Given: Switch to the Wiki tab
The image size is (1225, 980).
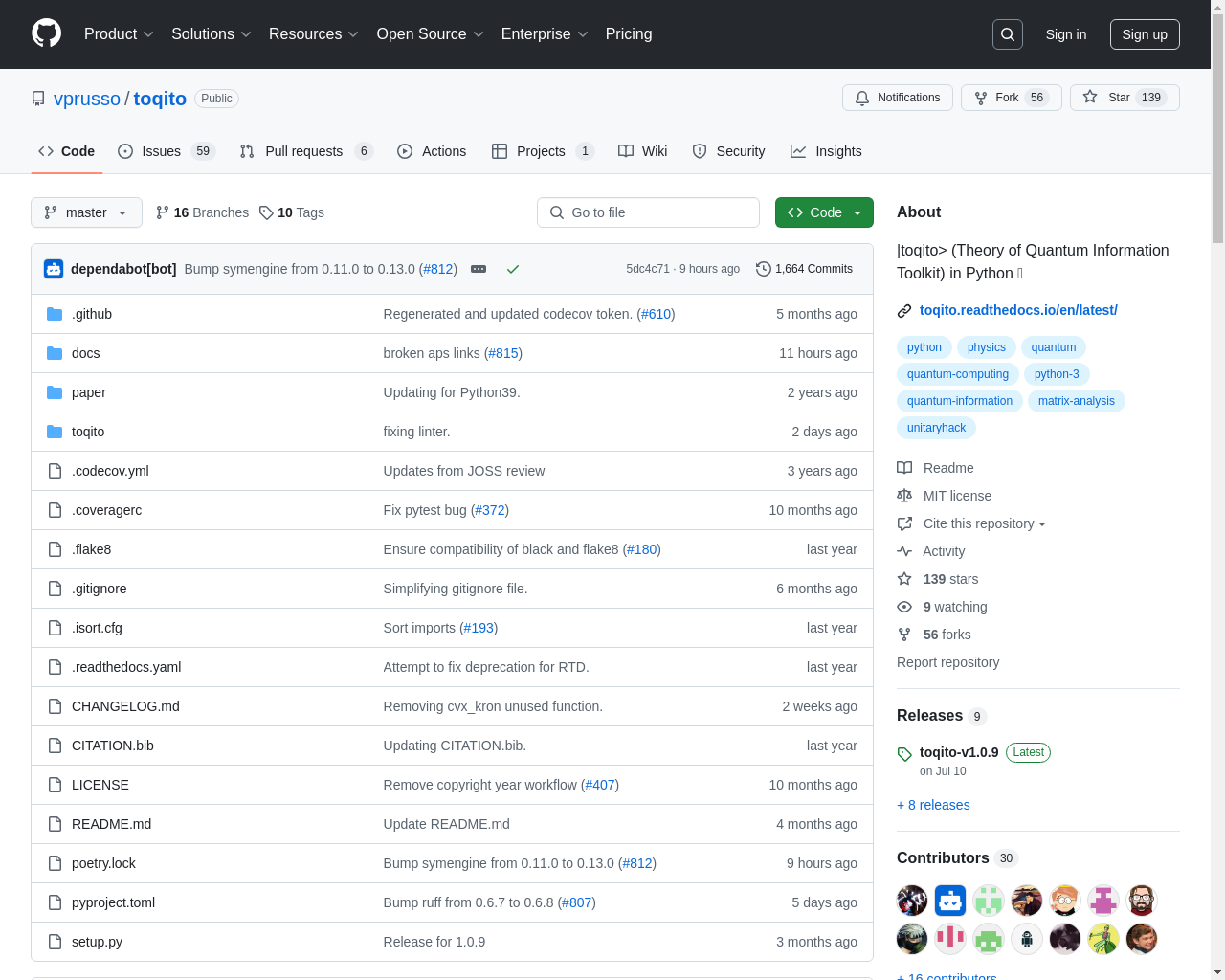Looking at the screenshot, I should click(x=643, y=151).
